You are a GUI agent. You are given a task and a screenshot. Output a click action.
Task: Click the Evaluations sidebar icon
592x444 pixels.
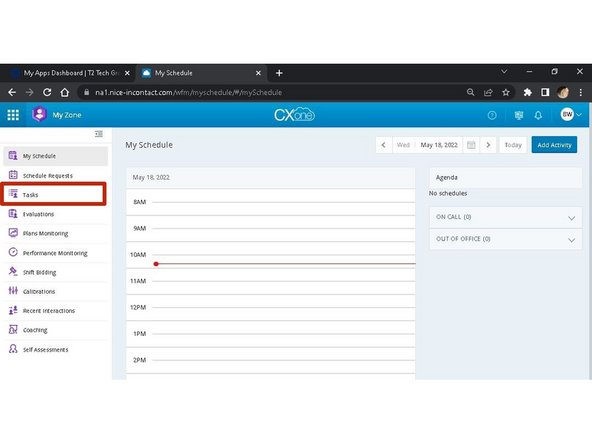point(13,214)
